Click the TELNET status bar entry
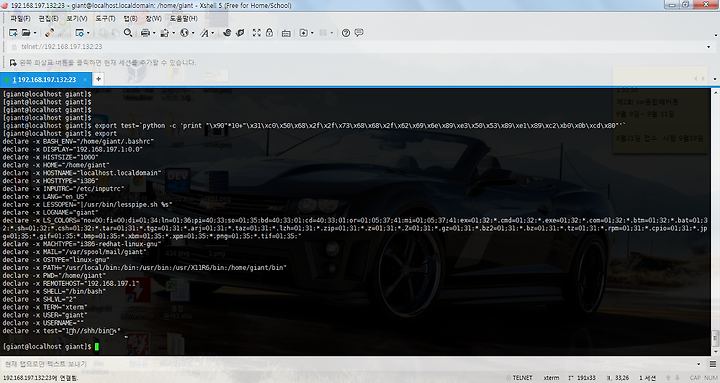The width and height of the screenshot is (720, 383). 523,378
